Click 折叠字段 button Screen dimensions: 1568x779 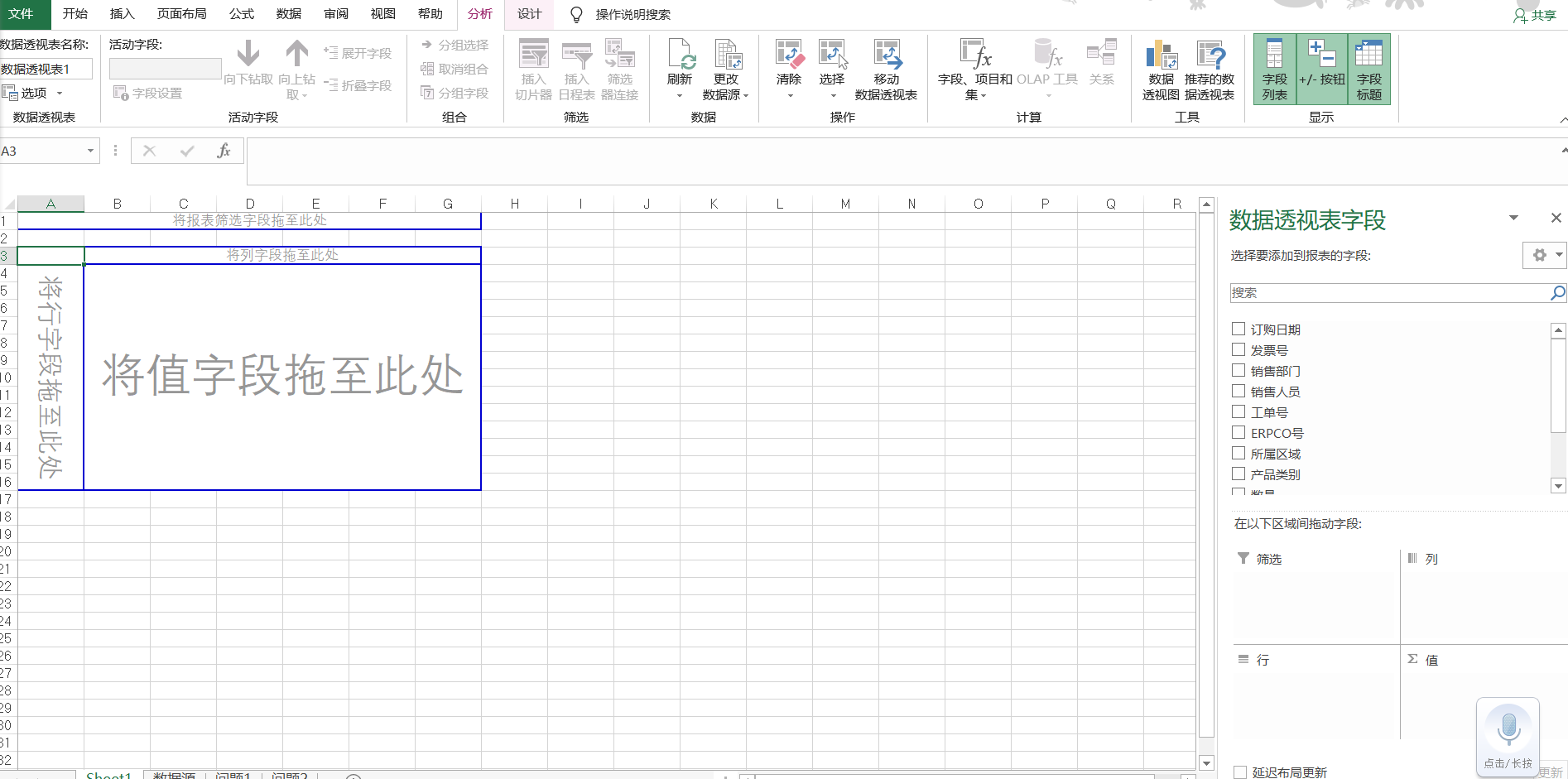pyautogui.click(x=358, y=85)
